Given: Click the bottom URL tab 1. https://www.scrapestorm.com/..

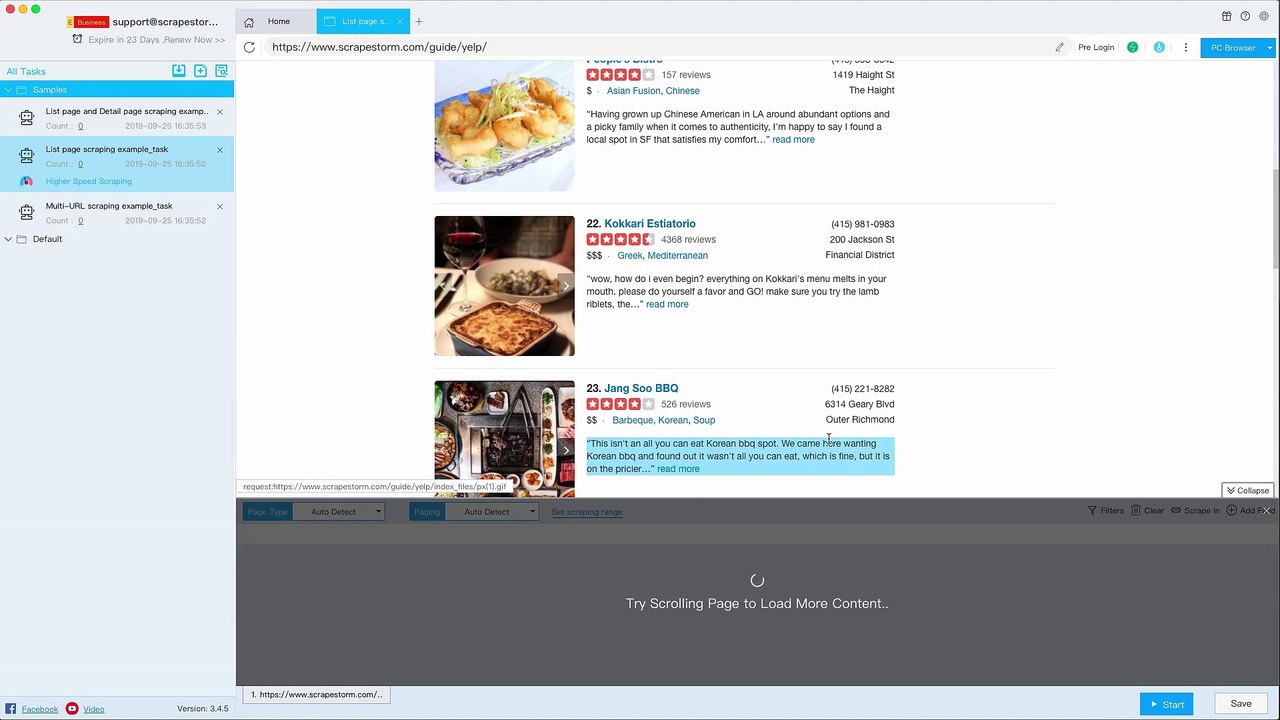Looking at the screenshot, I should click(x=316, y=695).
